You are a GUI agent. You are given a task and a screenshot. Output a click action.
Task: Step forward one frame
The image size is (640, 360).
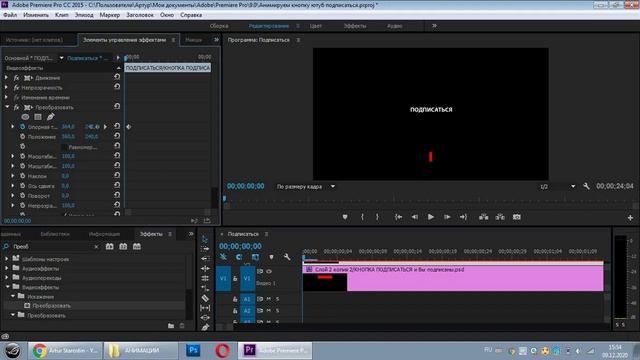(x=447, y=217)
